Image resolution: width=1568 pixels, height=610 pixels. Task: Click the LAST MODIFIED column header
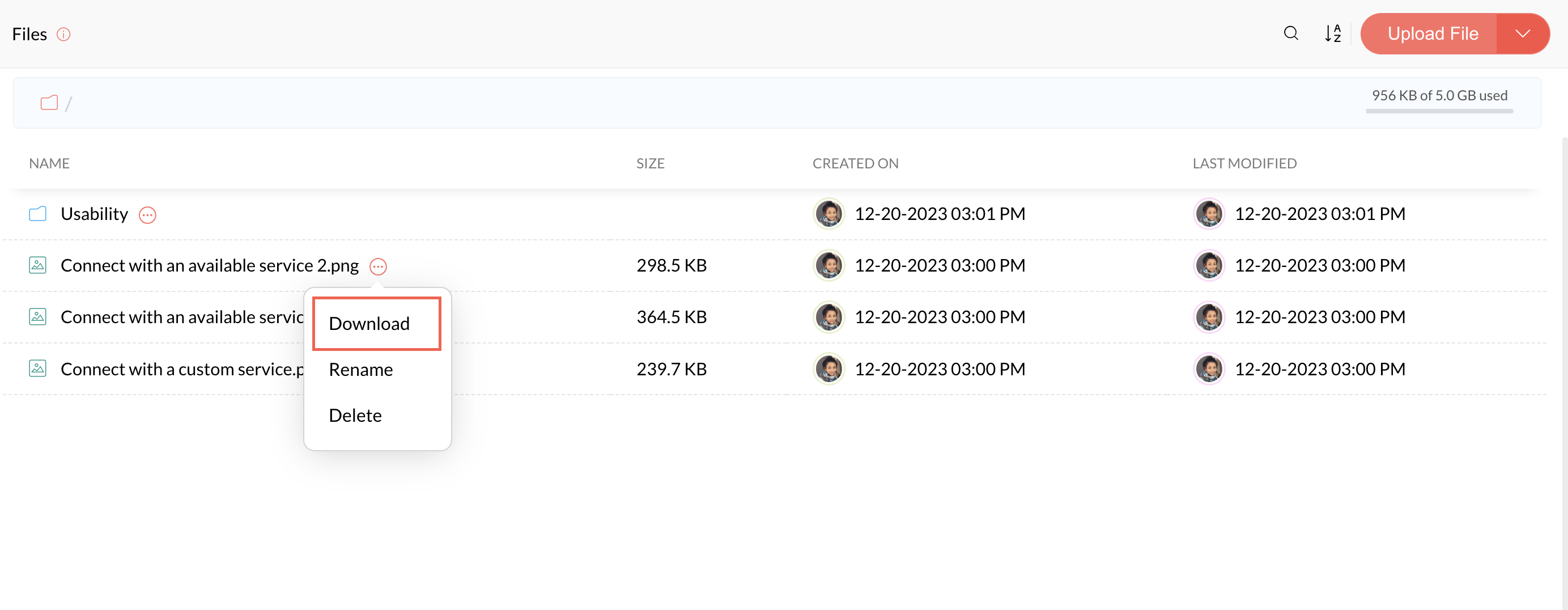click(1244, 163)
